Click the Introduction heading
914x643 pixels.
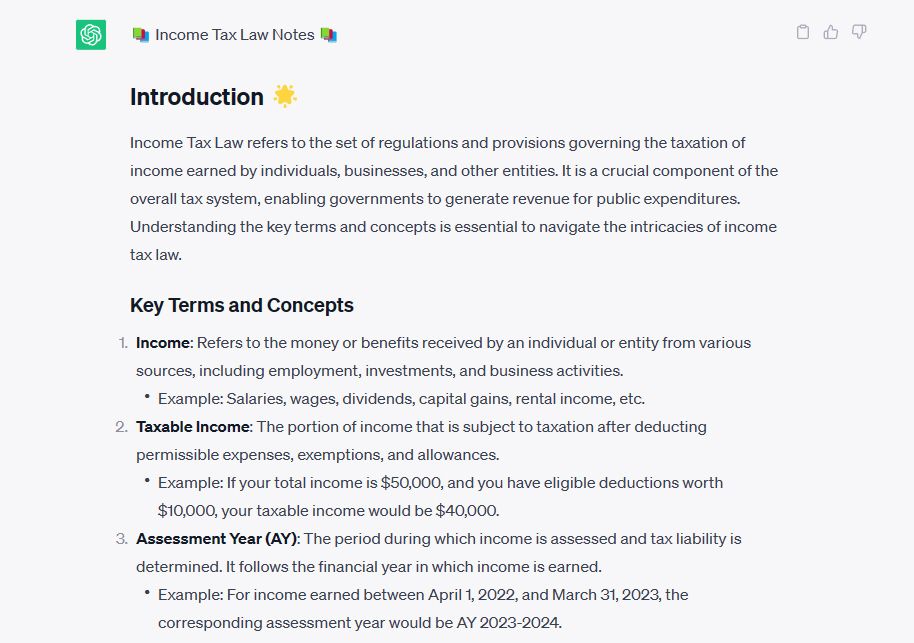[x=196, y=97]
